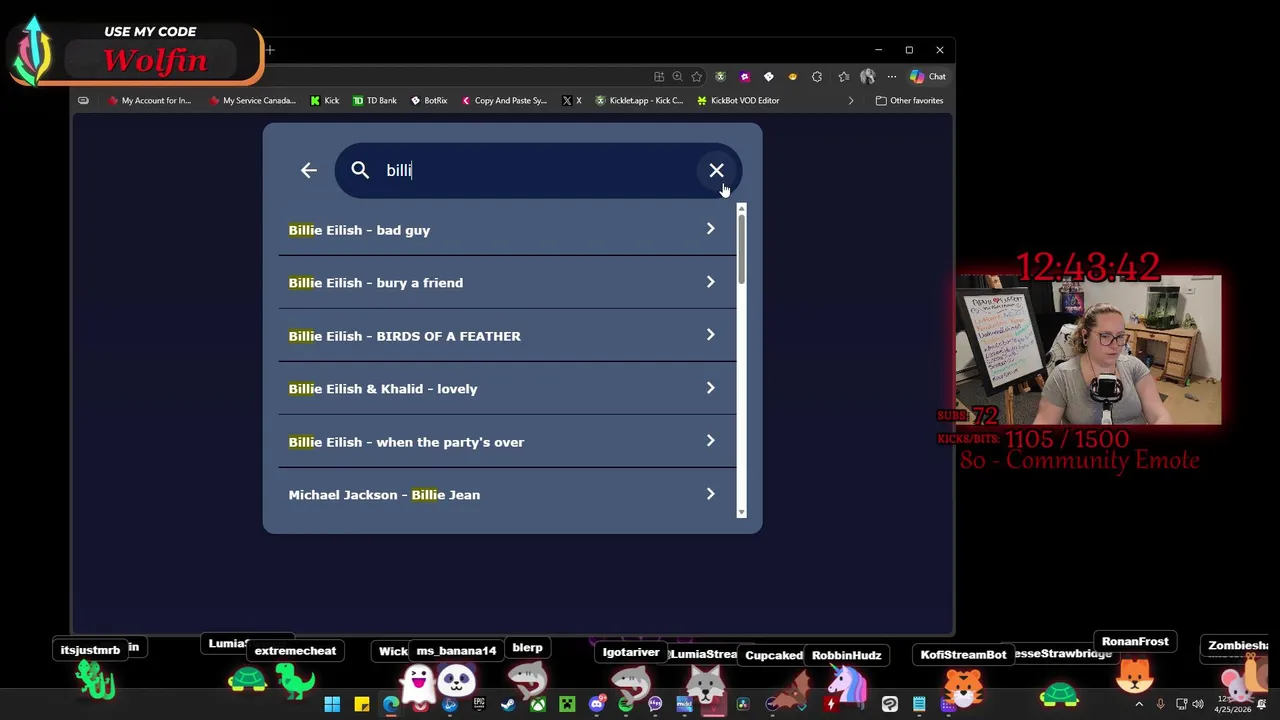Click the green panda extension icon
Screen dimensions: 1280x720
(x=720, y=76)
